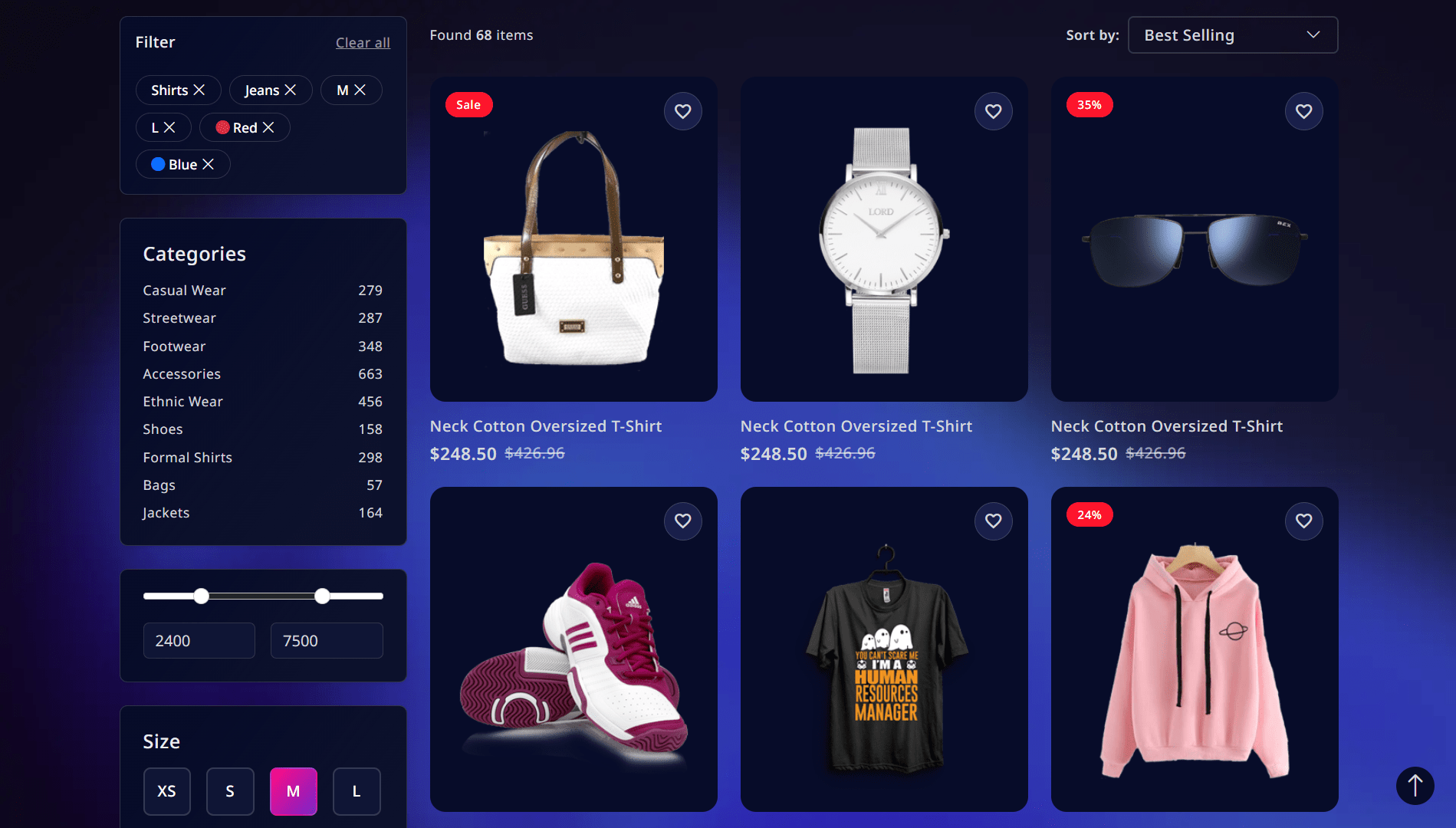
Task: Click the Clear all link
Action: point(363,43)
